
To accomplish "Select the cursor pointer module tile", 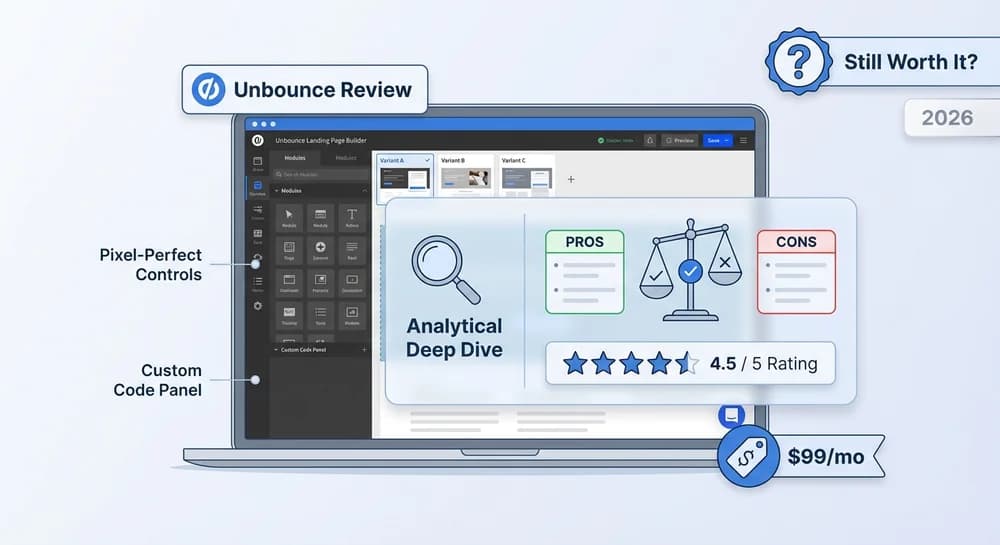I will (289, 217).
